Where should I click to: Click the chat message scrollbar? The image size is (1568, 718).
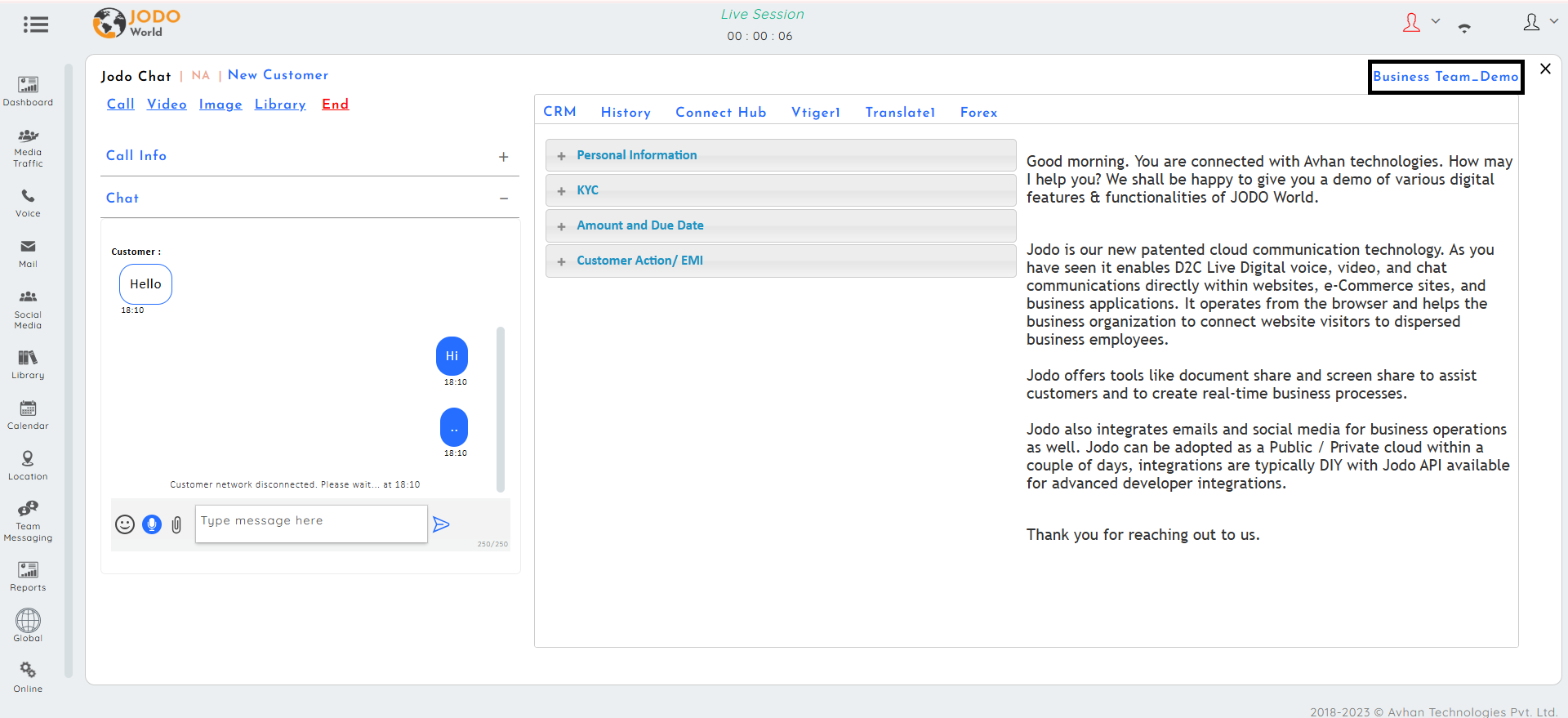[x=501, y=408]
